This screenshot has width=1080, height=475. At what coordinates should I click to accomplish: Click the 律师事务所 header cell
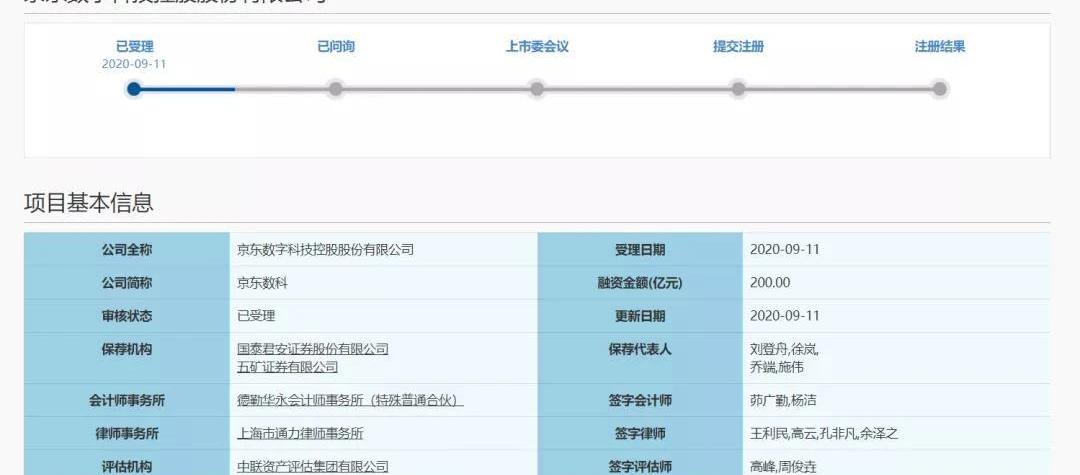[127, 434]
